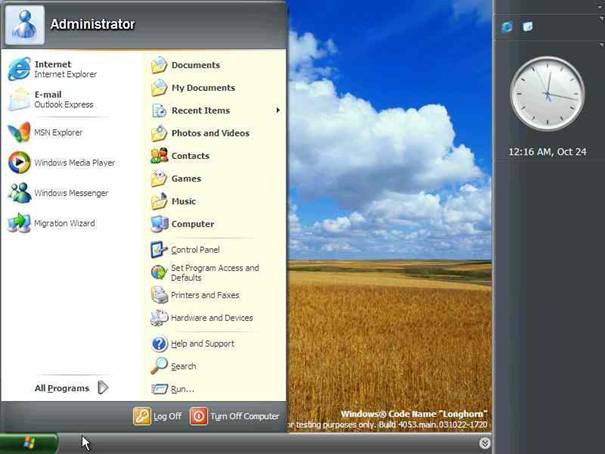Open the Photos and Videos folder icon

[159, 133]
